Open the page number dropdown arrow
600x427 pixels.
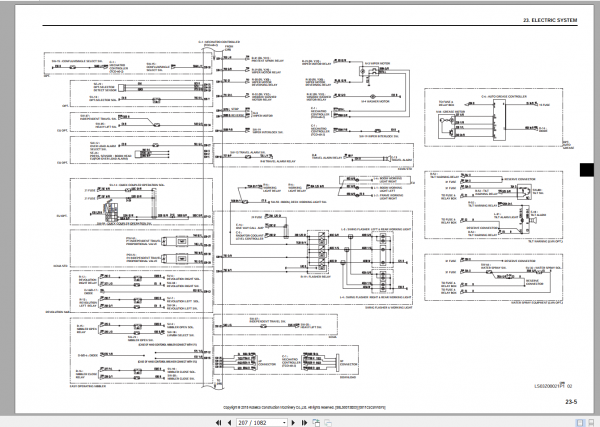284,422
